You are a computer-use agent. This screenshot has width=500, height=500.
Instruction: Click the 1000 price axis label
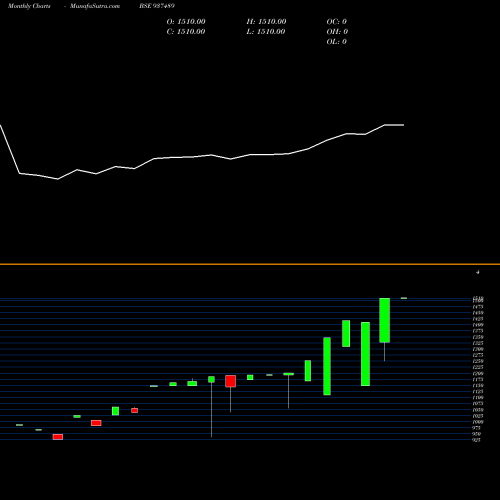[x=478, y=422]
